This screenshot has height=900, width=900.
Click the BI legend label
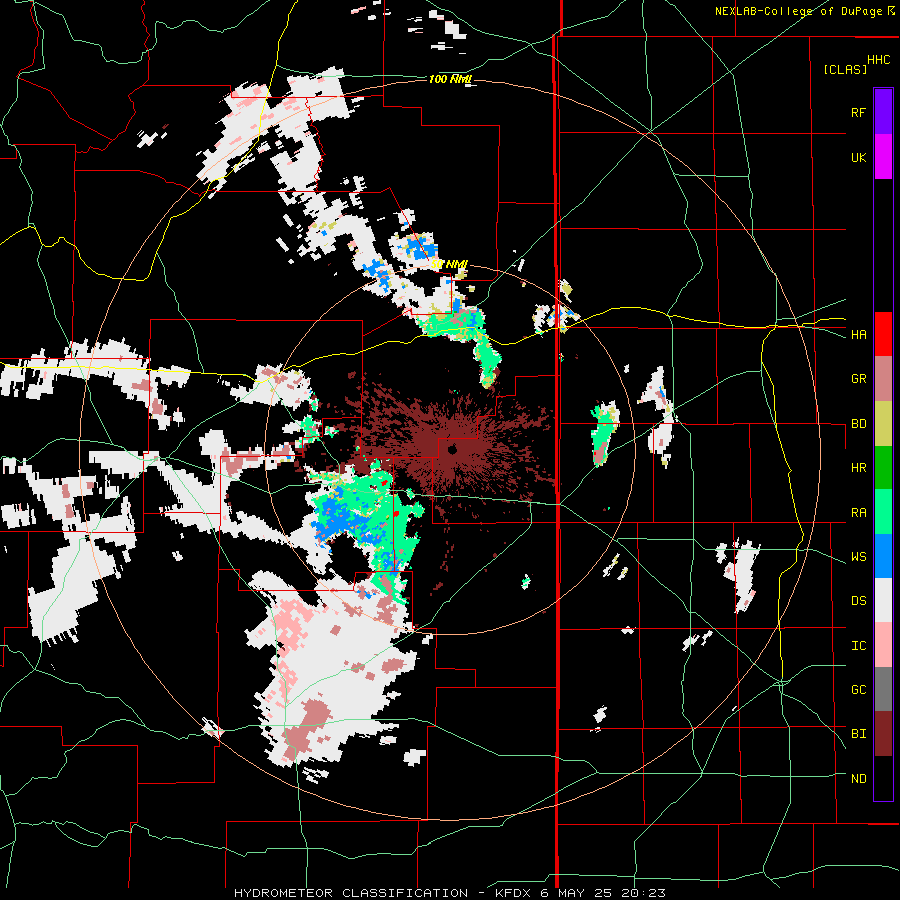(858, 734)
